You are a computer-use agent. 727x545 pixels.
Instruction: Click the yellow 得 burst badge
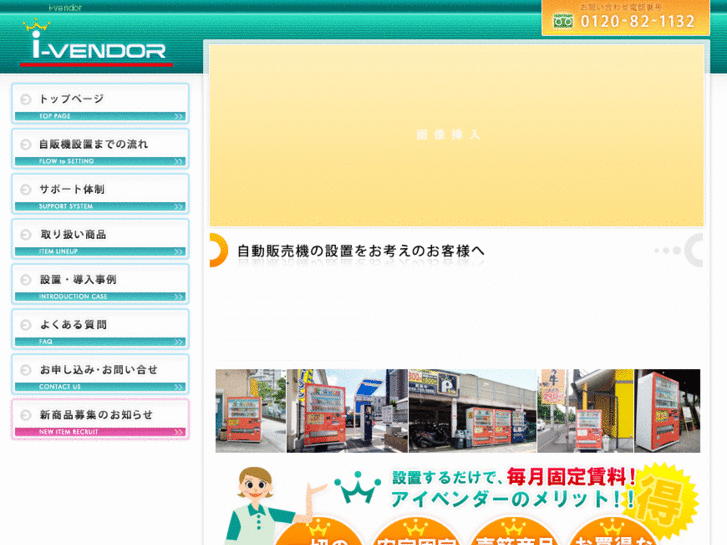point(660,500)
